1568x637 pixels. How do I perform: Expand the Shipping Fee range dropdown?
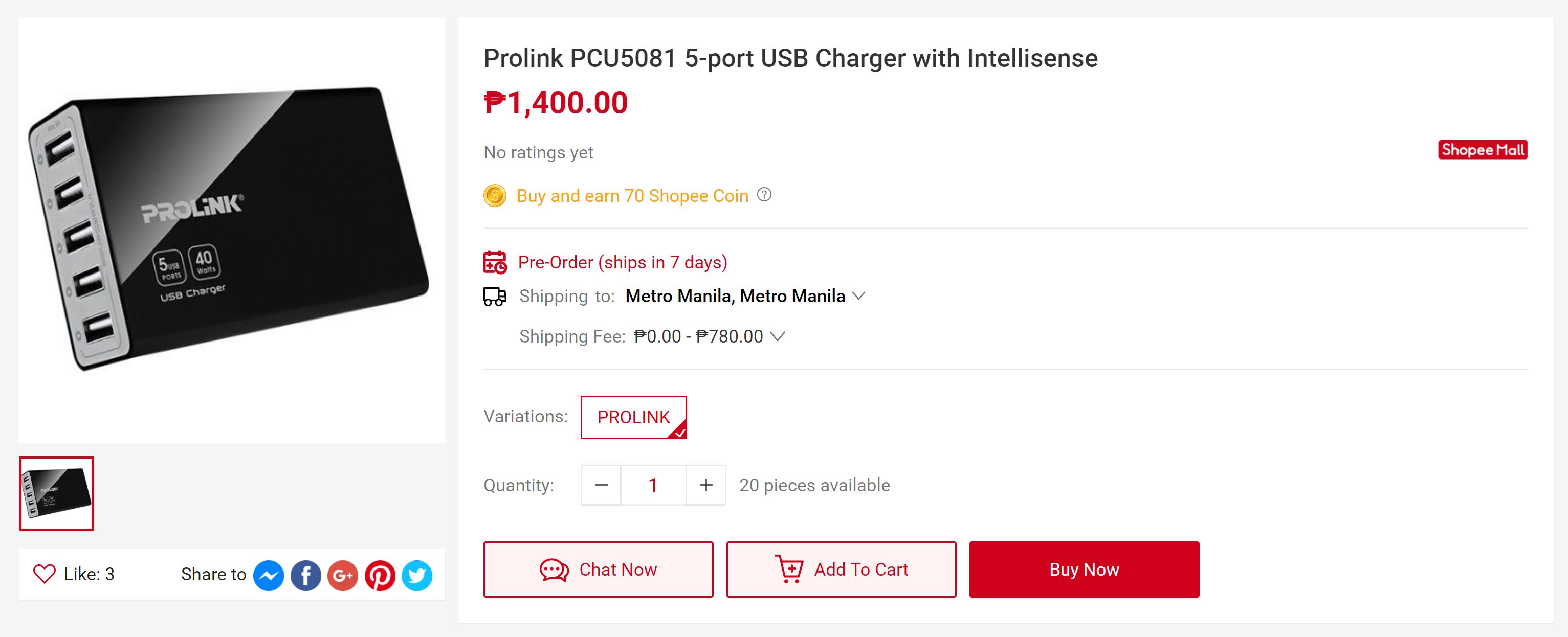coord(777,336)
